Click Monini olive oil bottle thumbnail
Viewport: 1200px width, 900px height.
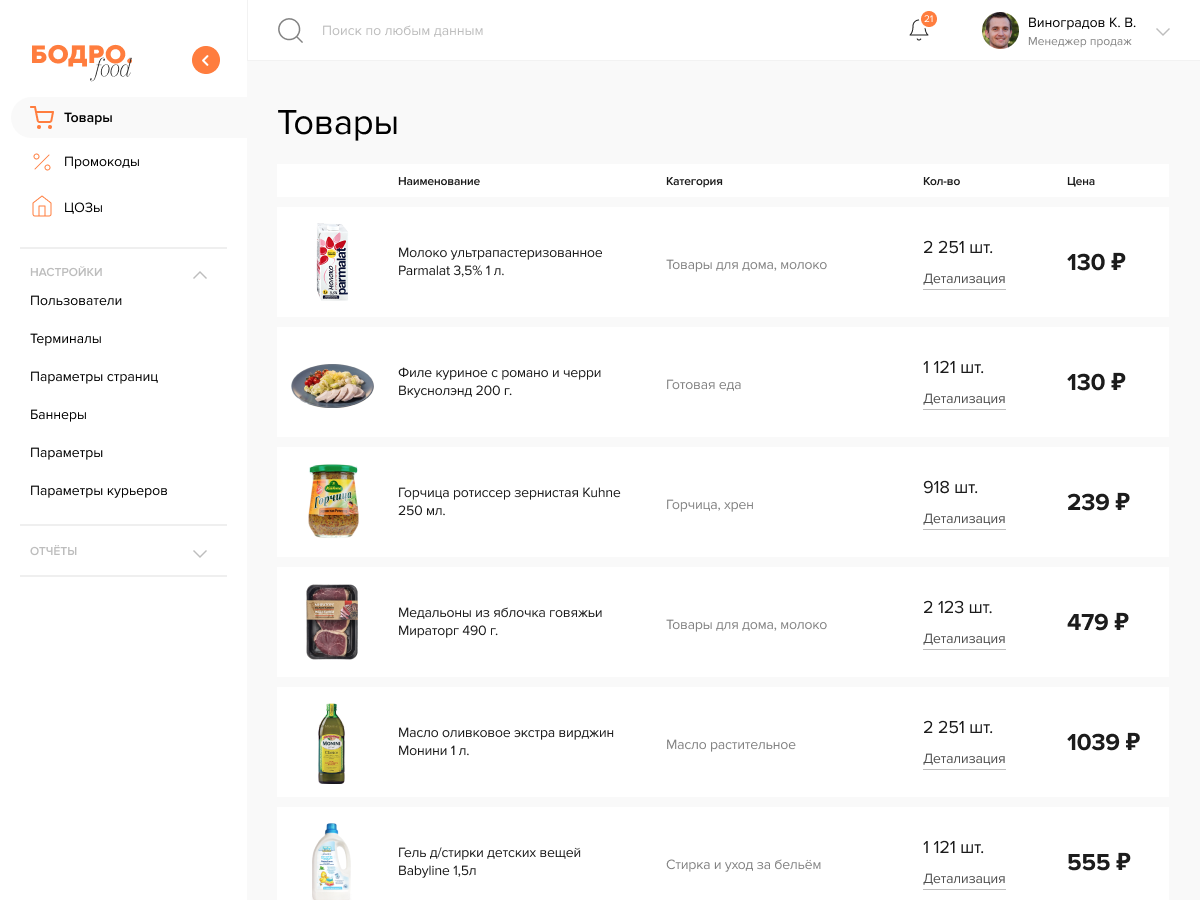tap(332, 743)
